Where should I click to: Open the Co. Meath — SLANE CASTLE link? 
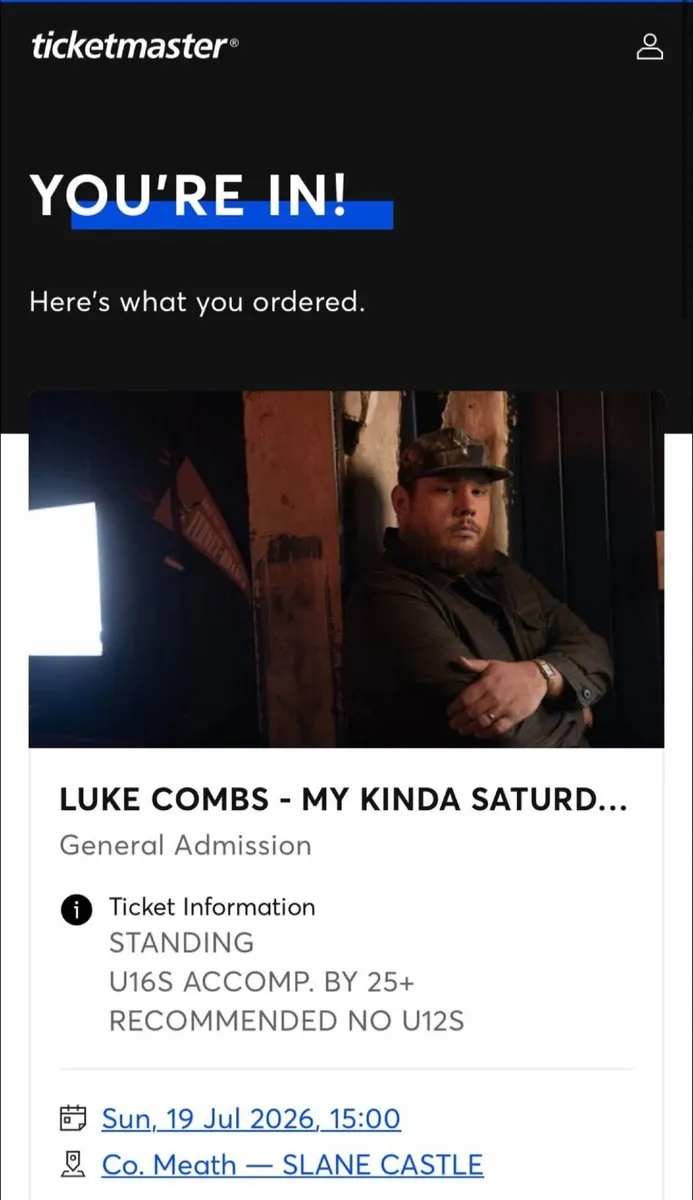(292, 1164)
